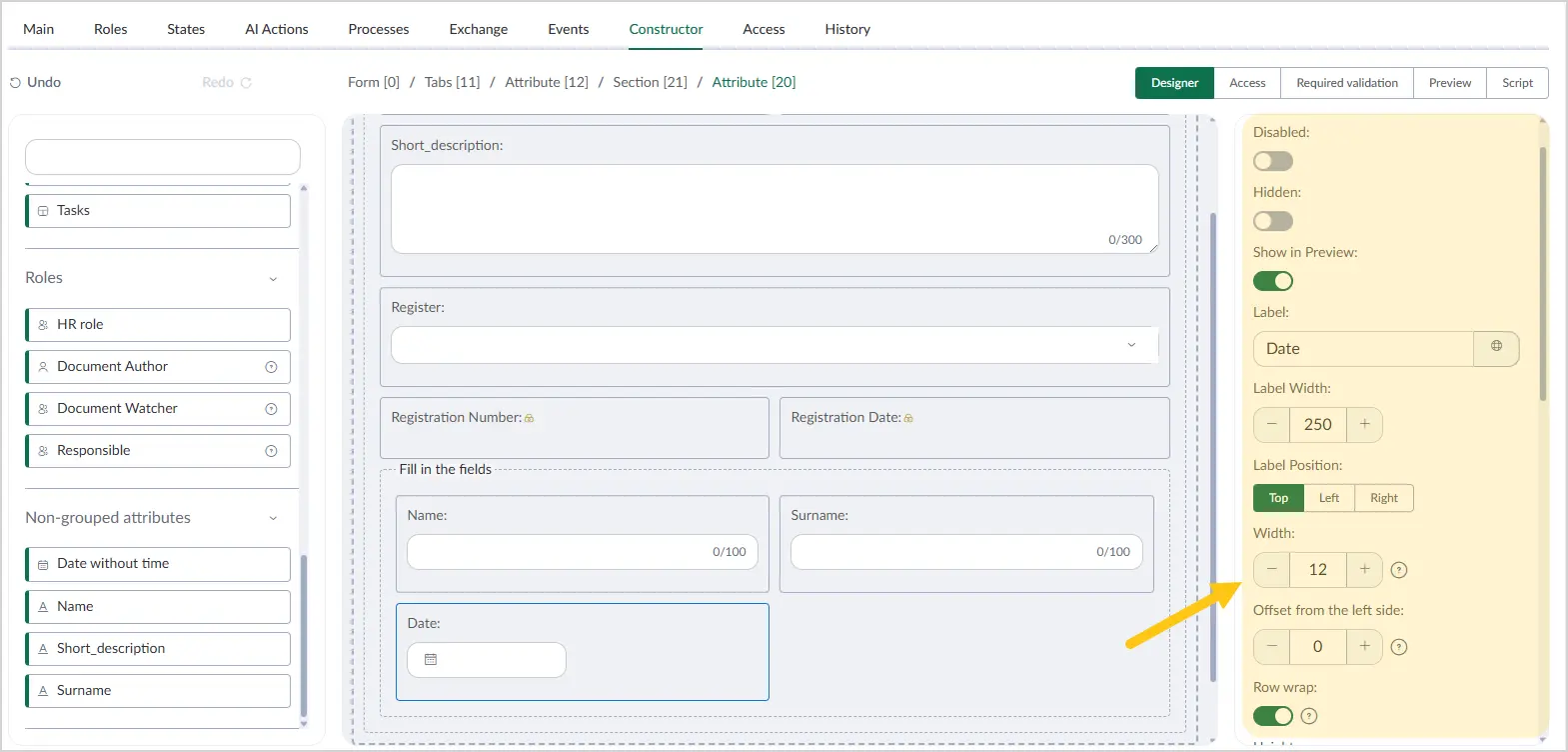Open the Script view

[x=1517, y=83]
